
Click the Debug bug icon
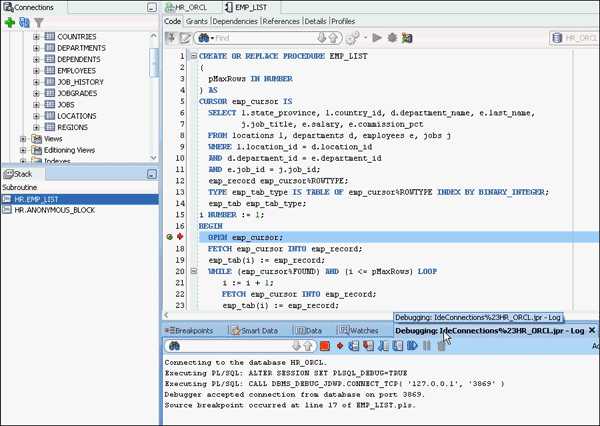(x=392, y=38)
